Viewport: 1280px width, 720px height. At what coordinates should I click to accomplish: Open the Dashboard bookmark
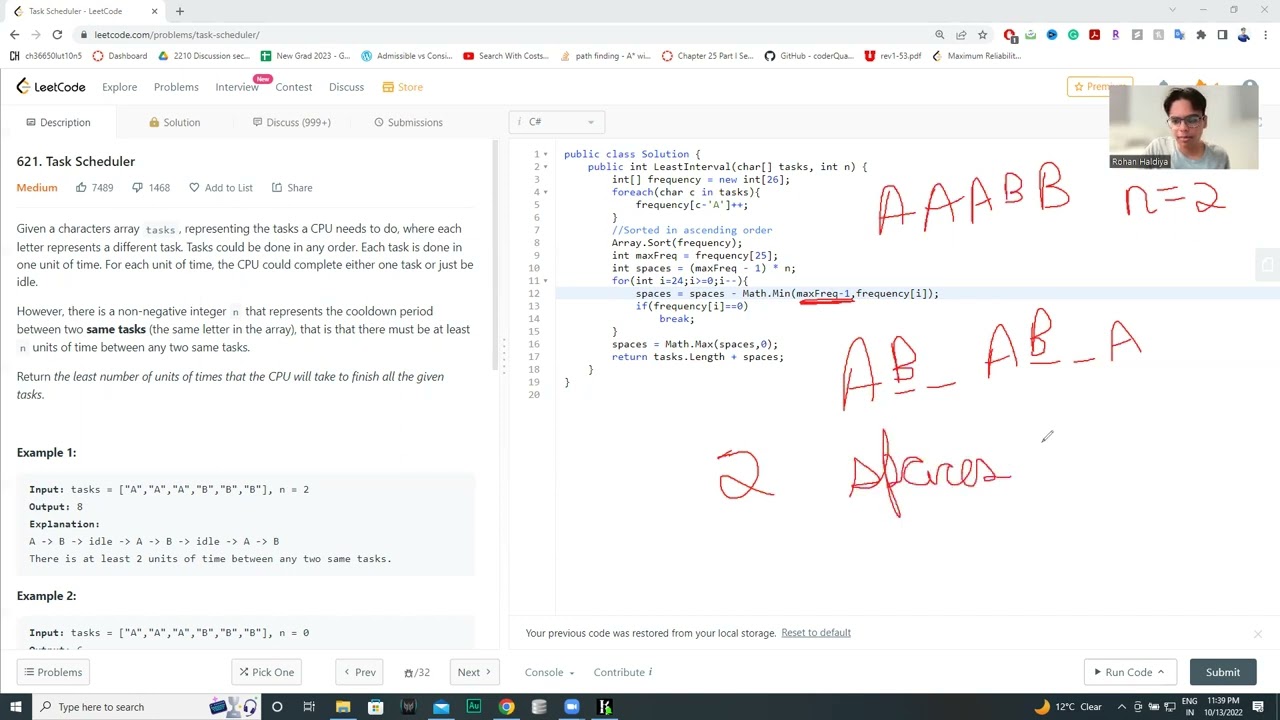[x=120, y=56]
